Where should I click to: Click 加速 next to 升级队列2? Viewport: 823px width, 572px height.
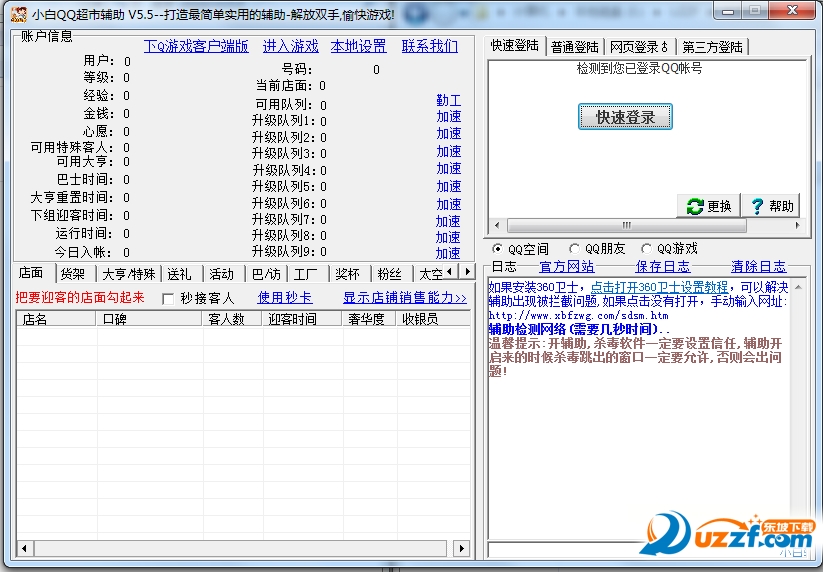click(448, 134)
